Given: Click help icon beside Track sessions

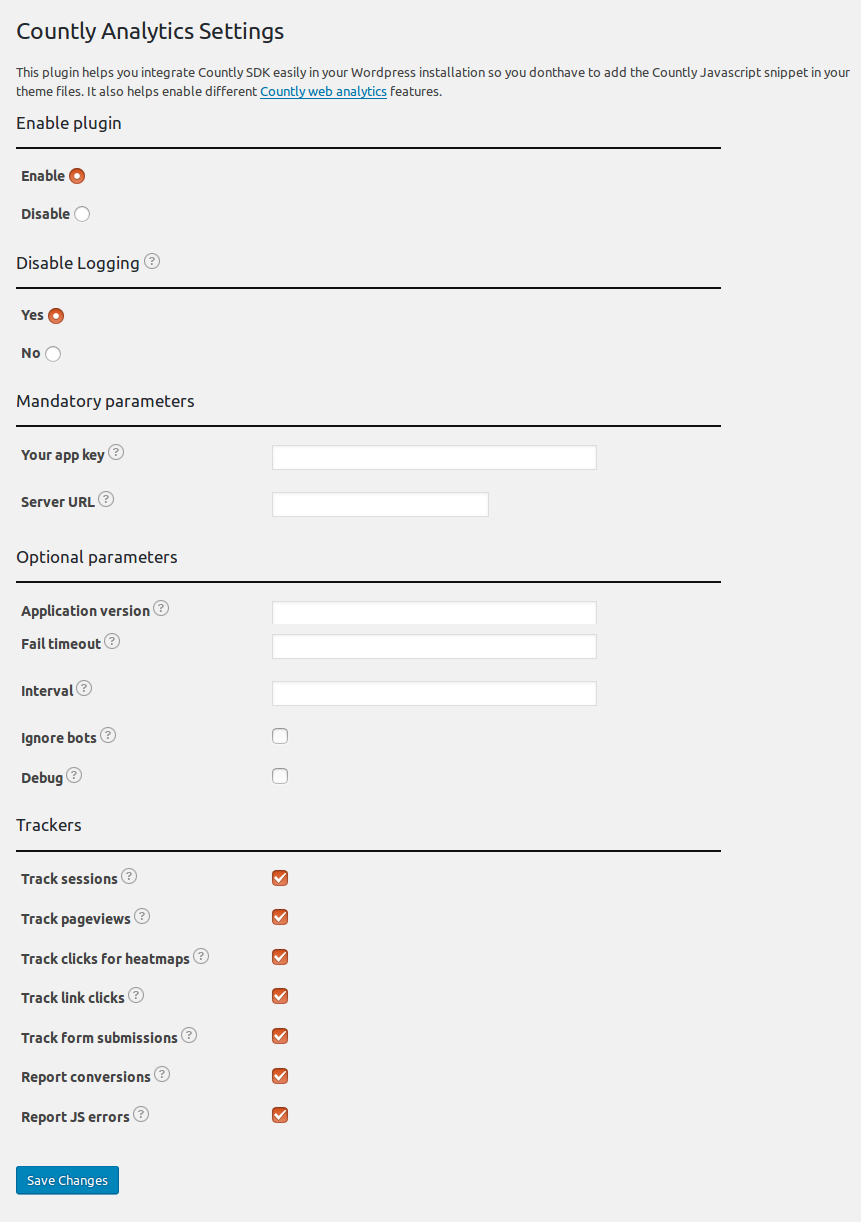Looking at the screenshot, I should click(129, 876).
